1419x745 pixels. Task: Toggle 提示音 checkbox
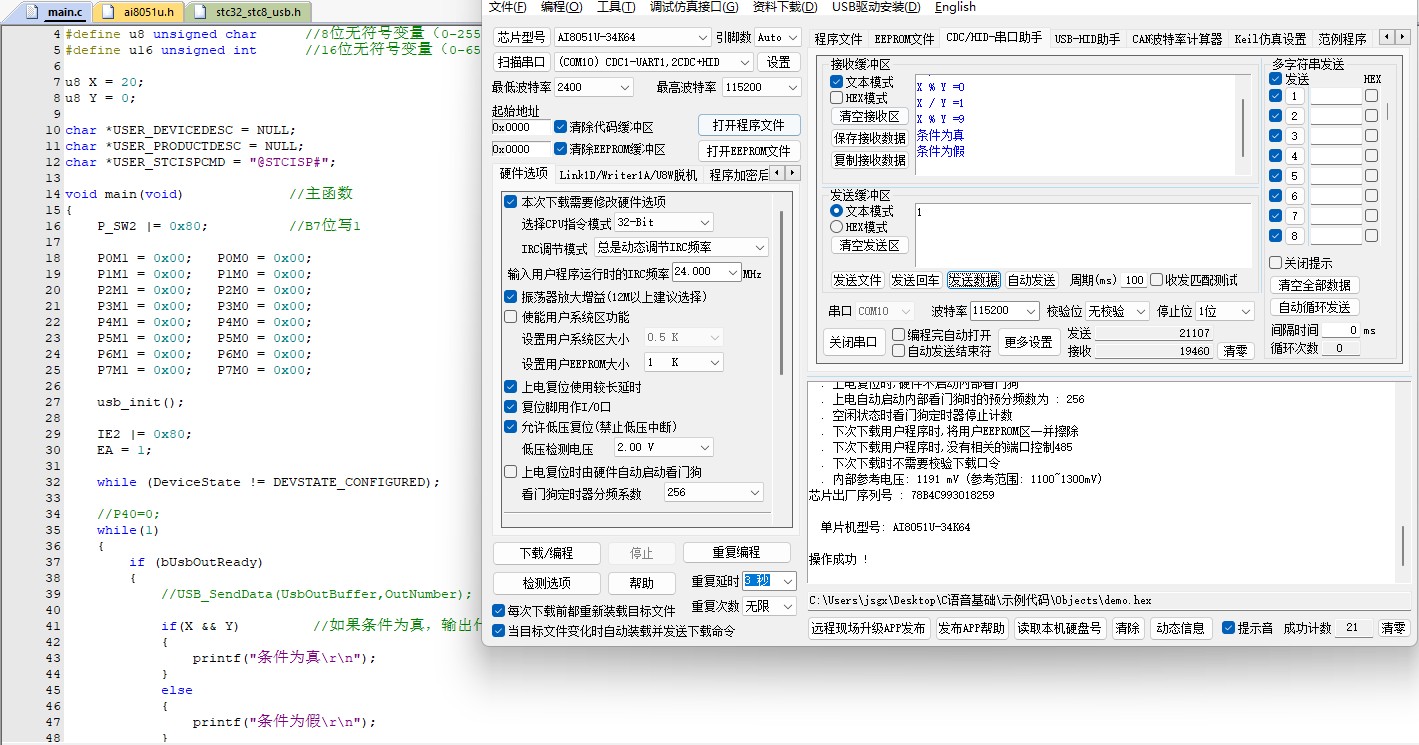point(1229,628)
